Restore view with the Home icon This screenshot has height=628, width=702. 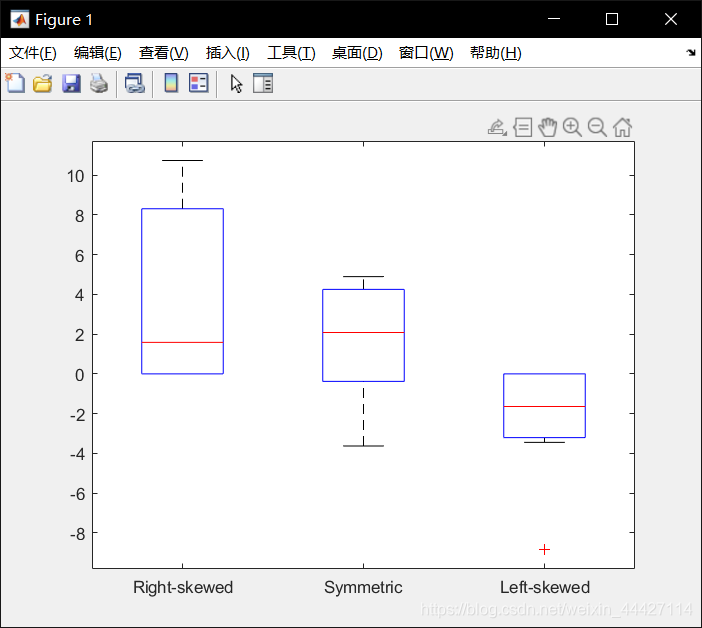622,128
